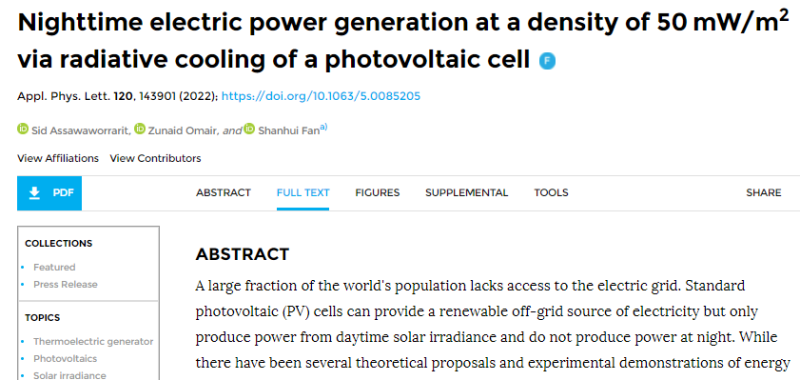Open the Press Release collection link
Image resolution: width=800 pixels, height=380 pixels.
point(65,285)
